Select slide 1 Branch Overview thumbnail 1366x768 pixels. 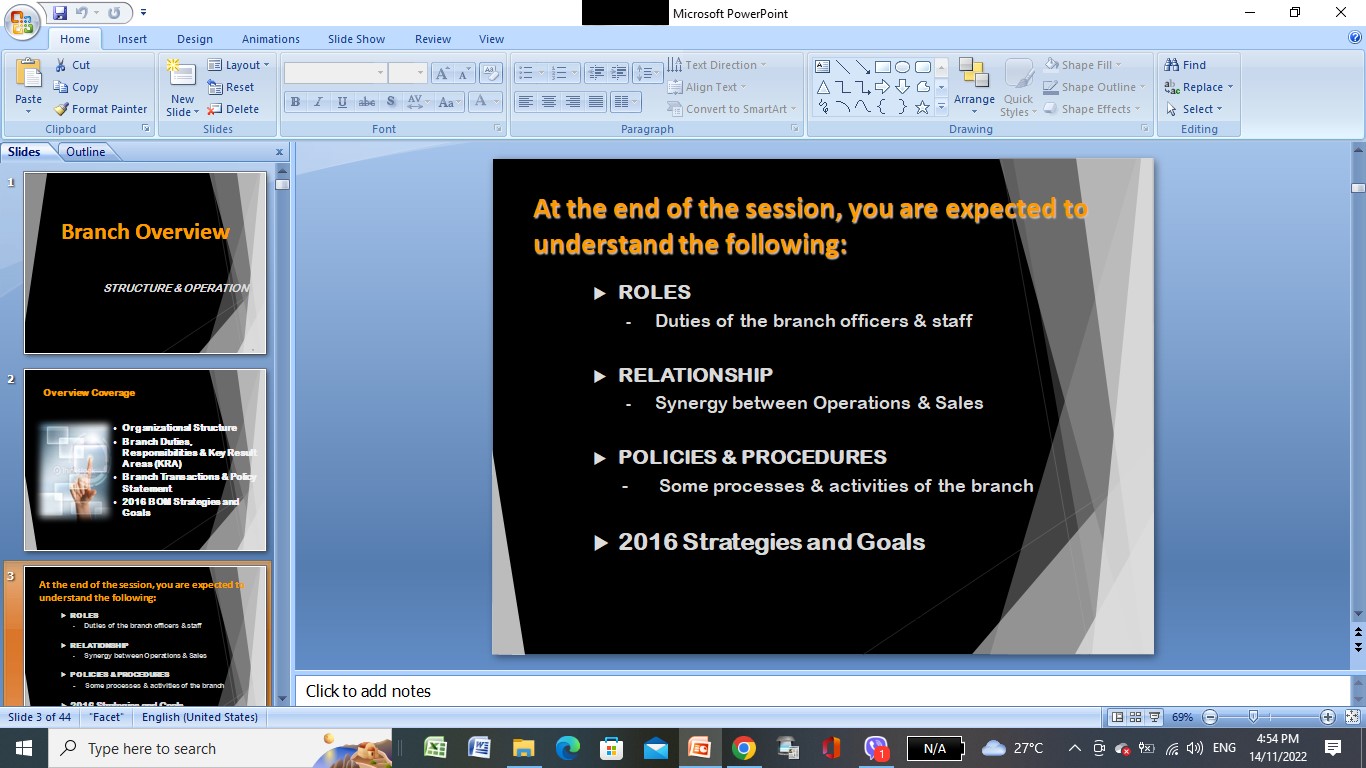pyautogui.click(x=145, y=263)
